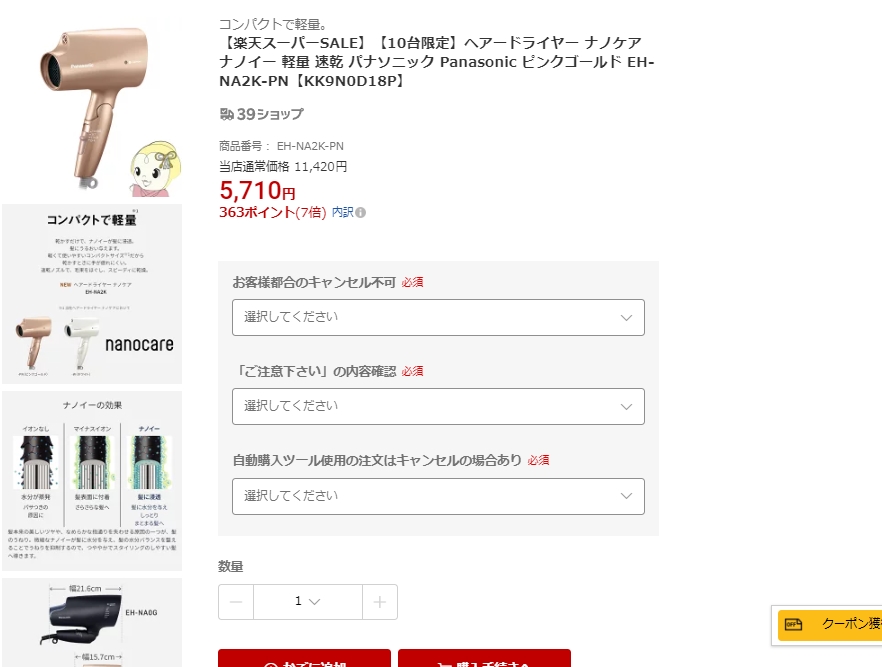The height and width of the screenshot is (667, 882).
Task: Click the かごに追加 red button
Action: coord(304,658)
